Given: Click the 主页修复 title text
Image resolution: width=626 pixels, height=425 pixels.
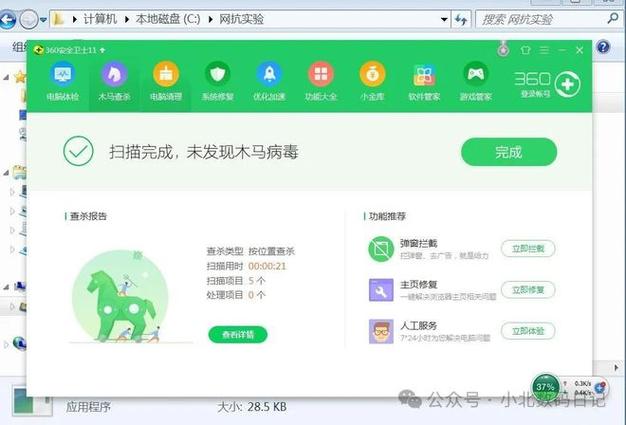Looking at the screenshot, I should (x=419, y=284).
